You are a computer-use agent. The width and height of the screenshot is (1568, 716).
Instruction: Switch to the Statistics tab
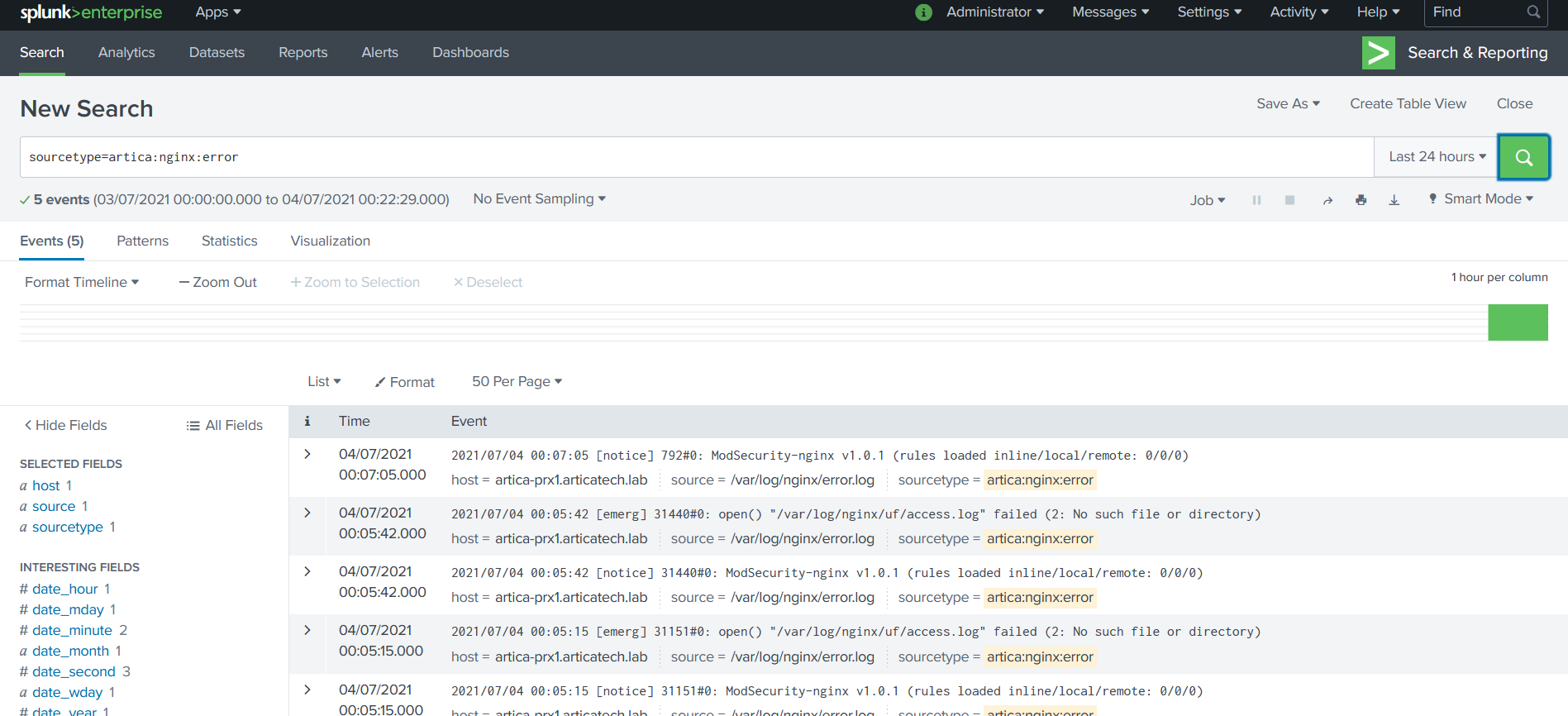230,241
